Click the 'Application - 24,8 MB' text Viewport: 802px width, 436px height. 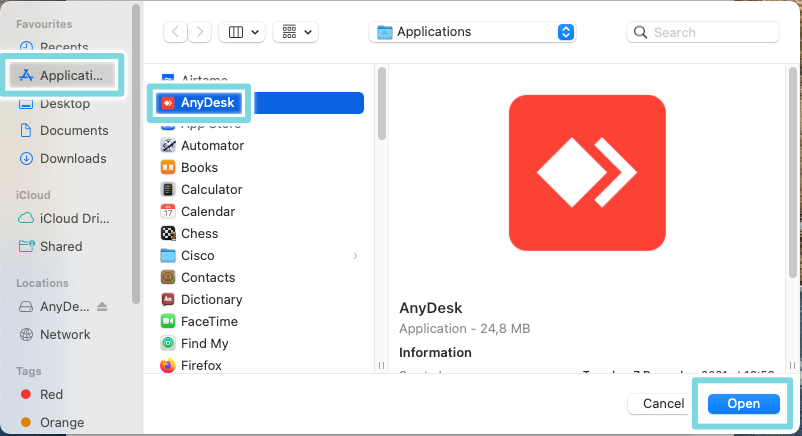click(x=464, y=329)
